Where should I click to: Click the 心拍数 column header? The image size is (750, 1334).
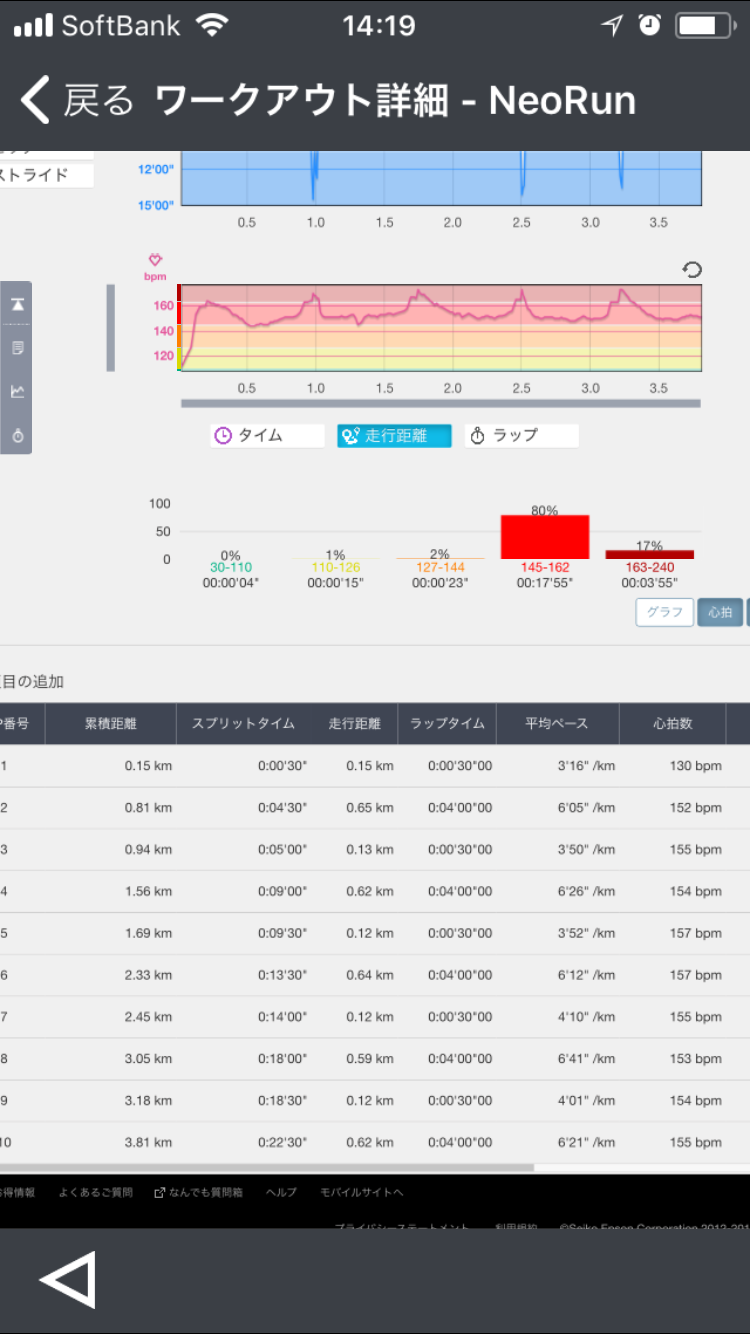point(673,723)
